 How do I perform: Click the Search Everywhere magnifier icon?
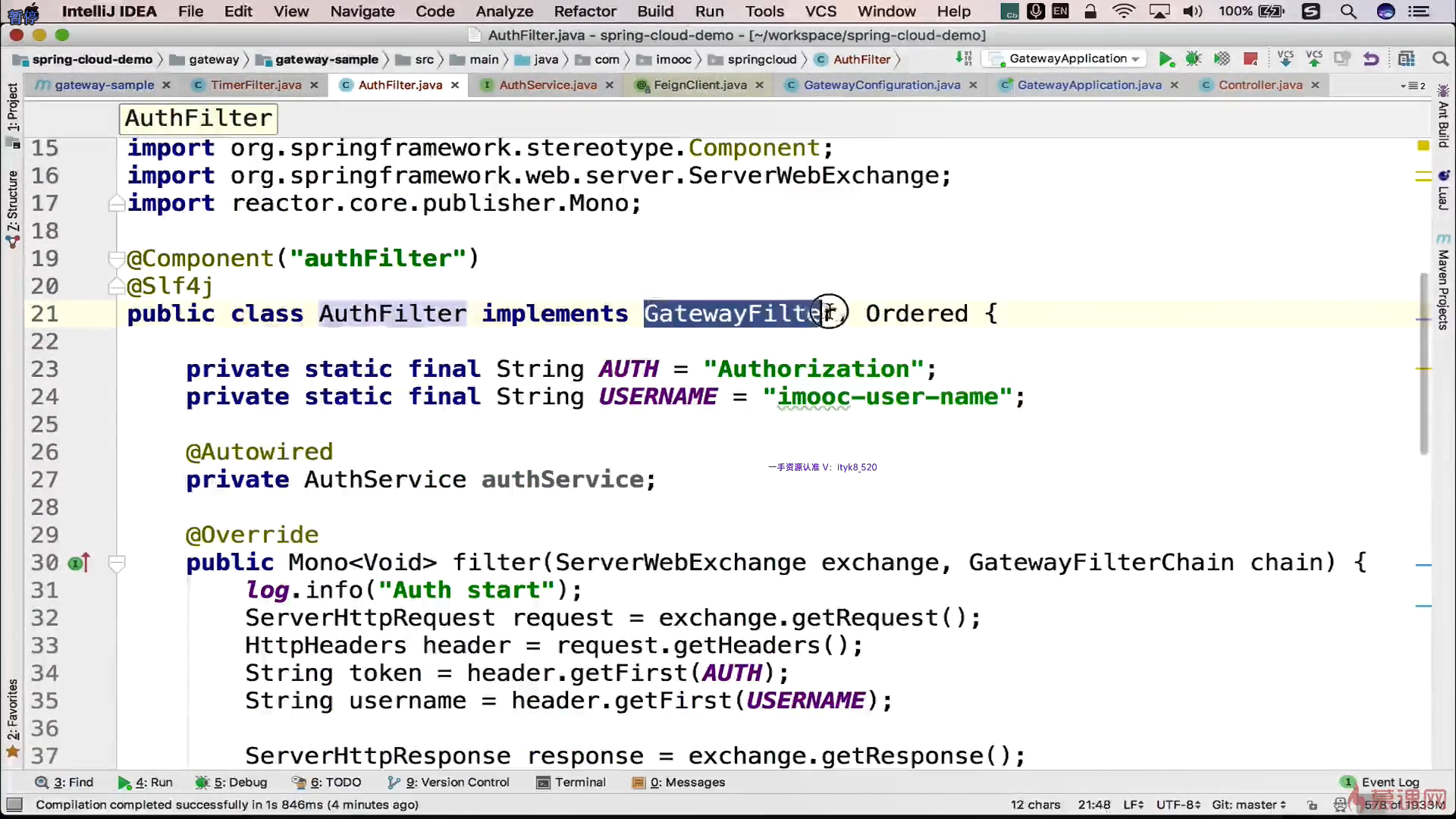pos(1440,59)
